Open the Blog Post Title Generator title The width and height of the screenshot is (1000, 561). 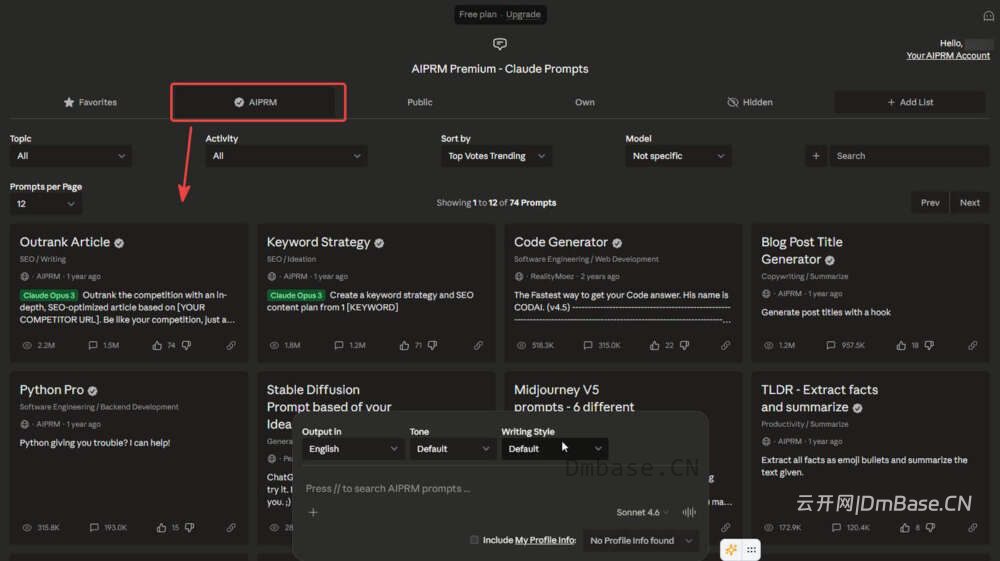[x=802, y=251]
